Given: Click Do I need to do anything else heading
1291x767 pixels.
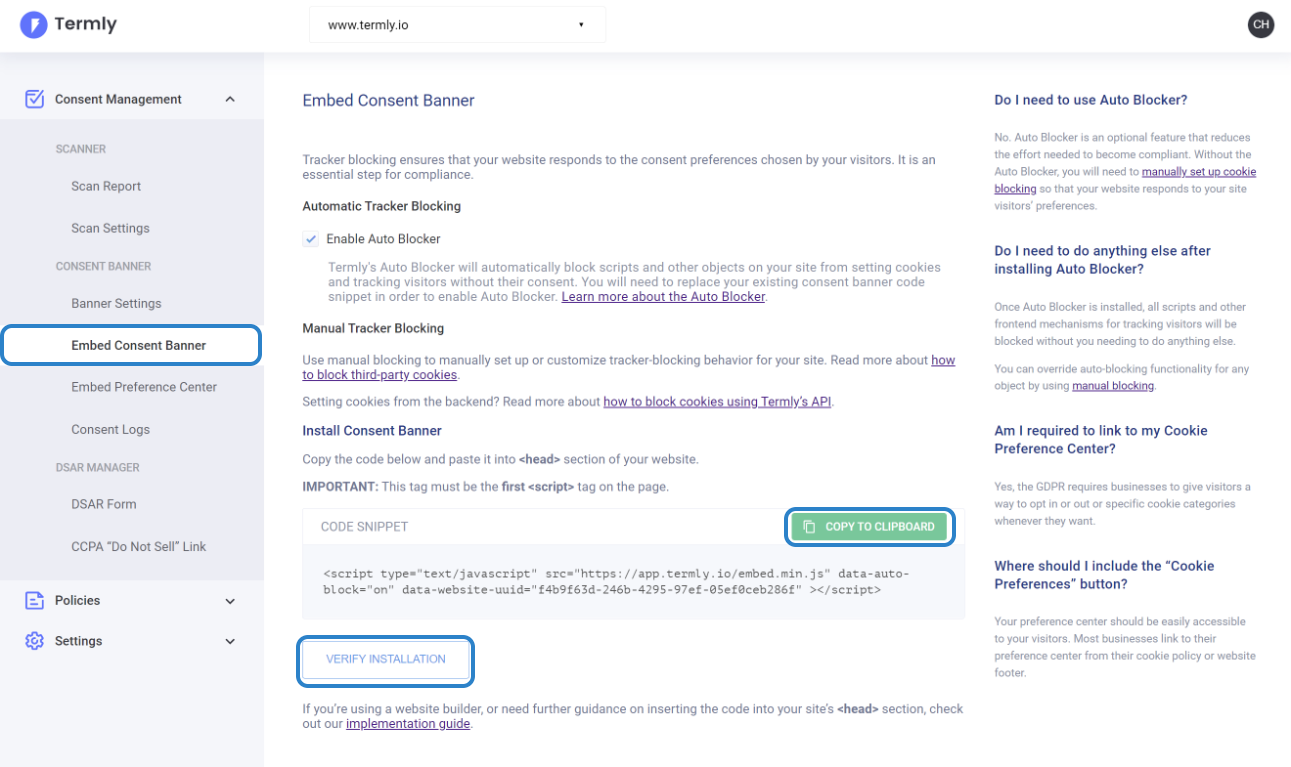Looking at the screenshot, I should pyautogui.click(x=1102, y=260).
